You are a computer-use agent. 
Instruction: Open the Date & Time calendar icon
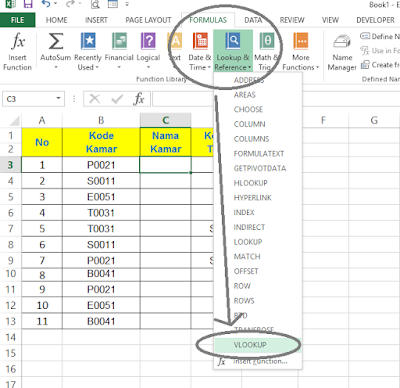point(200,41)
